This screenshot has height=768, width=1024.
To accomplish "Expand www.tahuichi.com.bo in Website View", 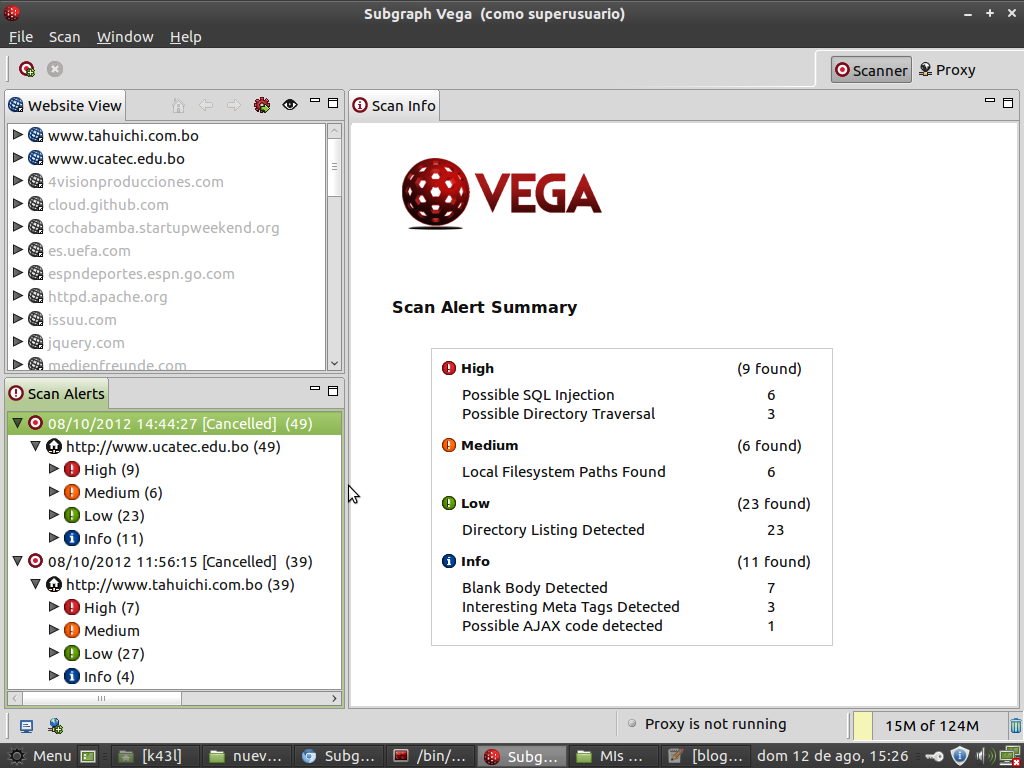I will [18, 135].
